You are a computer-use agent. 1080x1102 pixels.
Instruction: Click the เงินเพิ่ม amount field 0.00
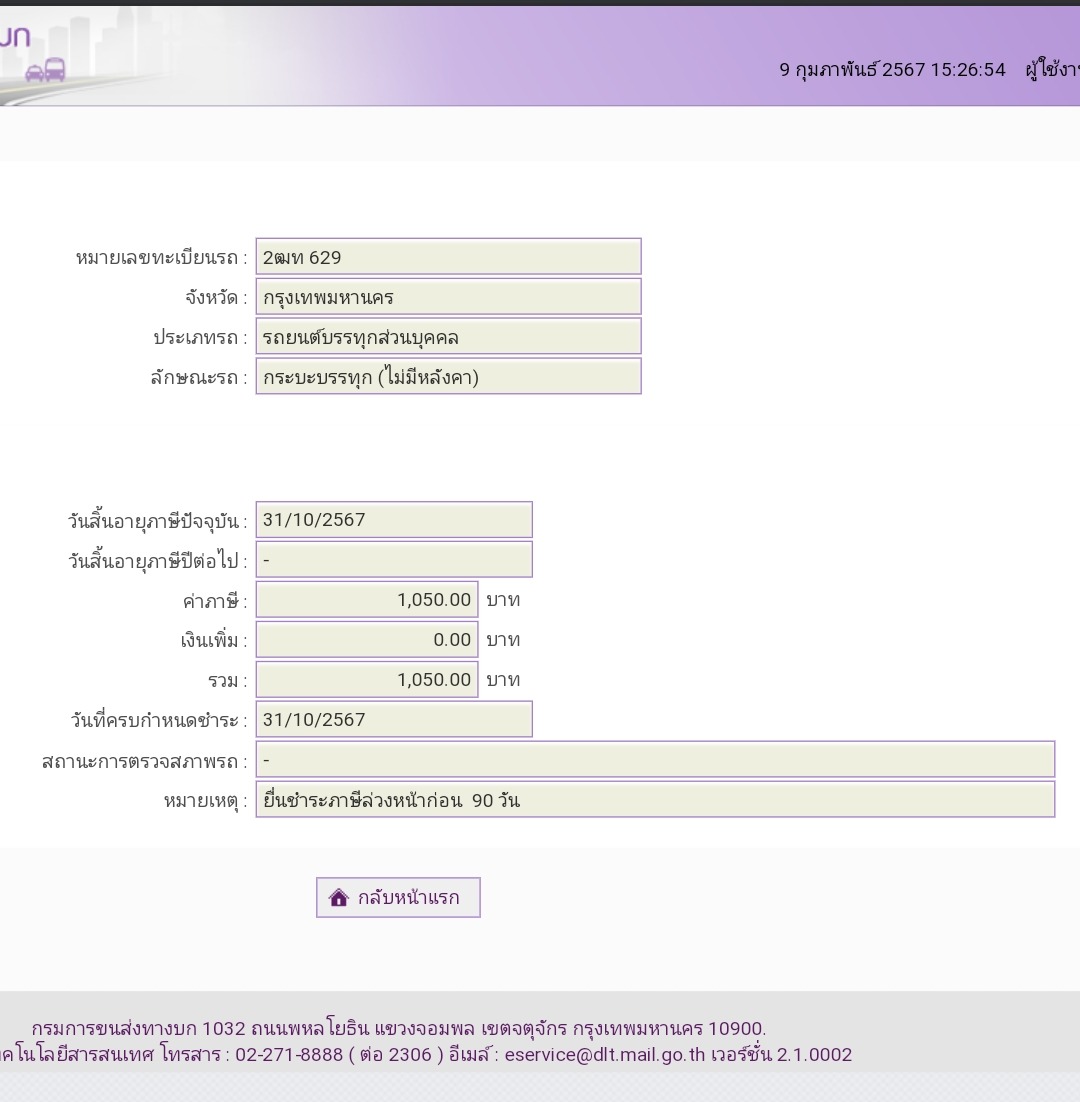coord(367,640)
